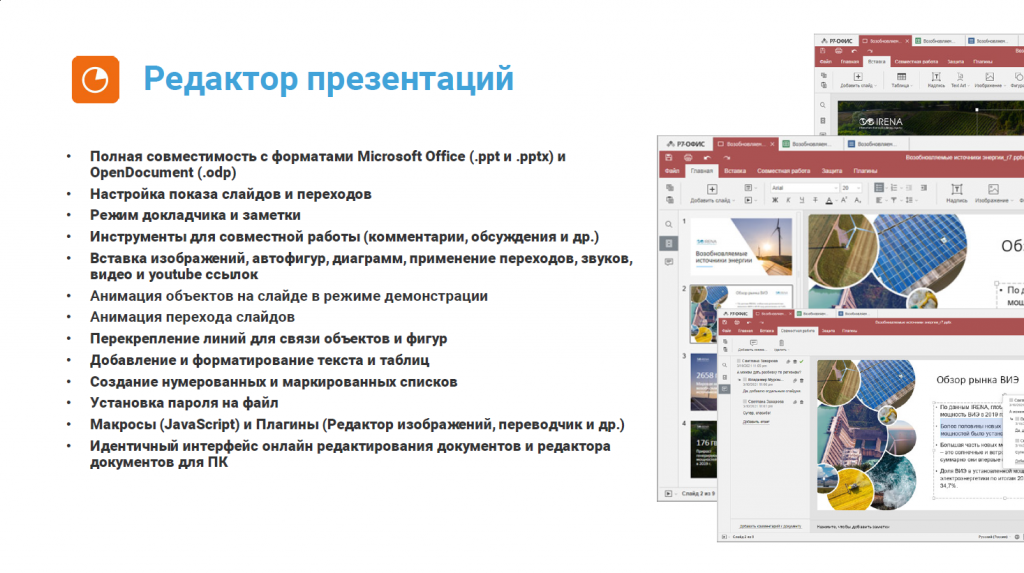This screenshot has width=1024, height=573.
Task: Click the print icon in the Вставка window
Action: pyautogui.click(x=839, y=51)
